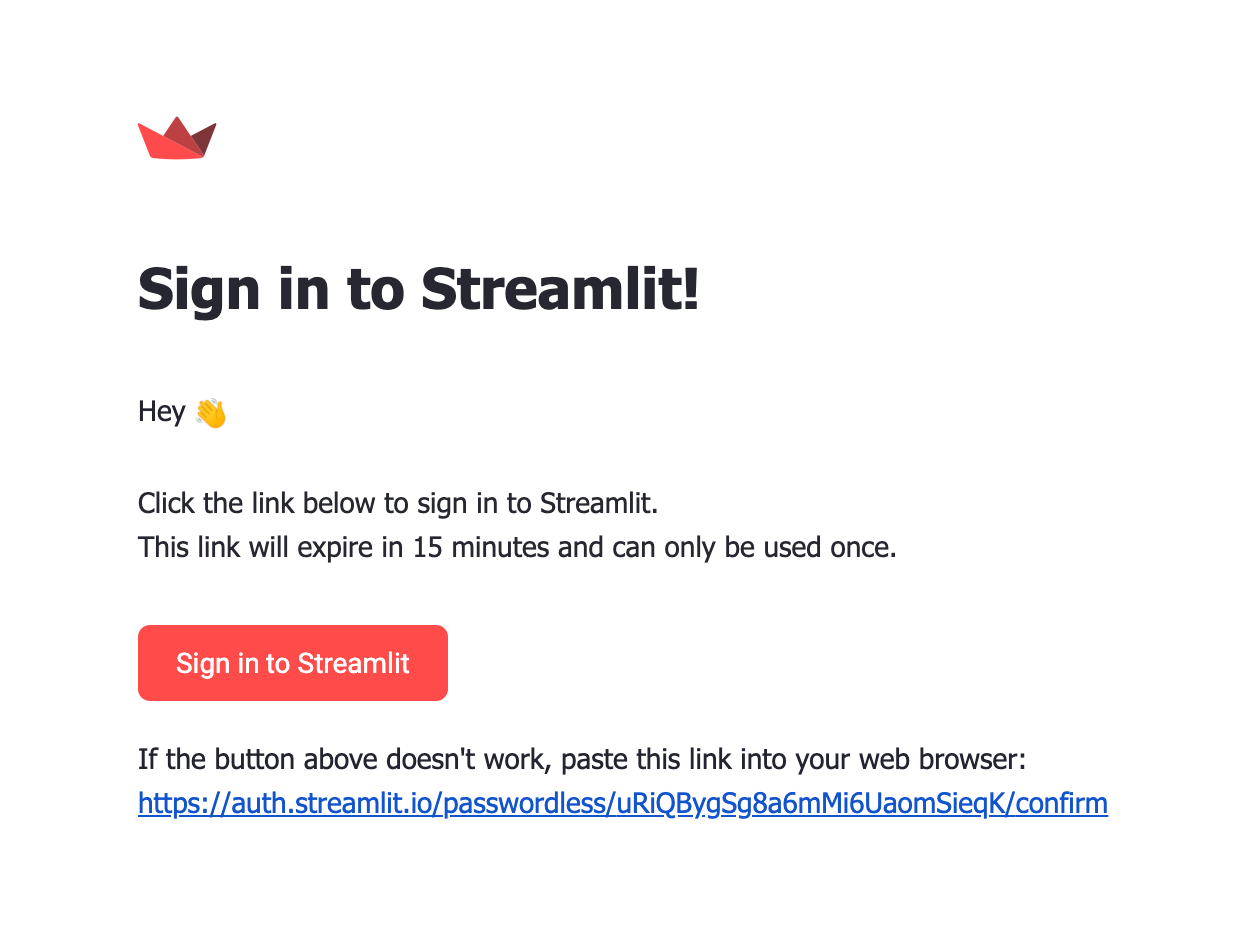Click the word "Streamlit!" in the heading
The image size is (1247, 951).
tap(560, 289)
